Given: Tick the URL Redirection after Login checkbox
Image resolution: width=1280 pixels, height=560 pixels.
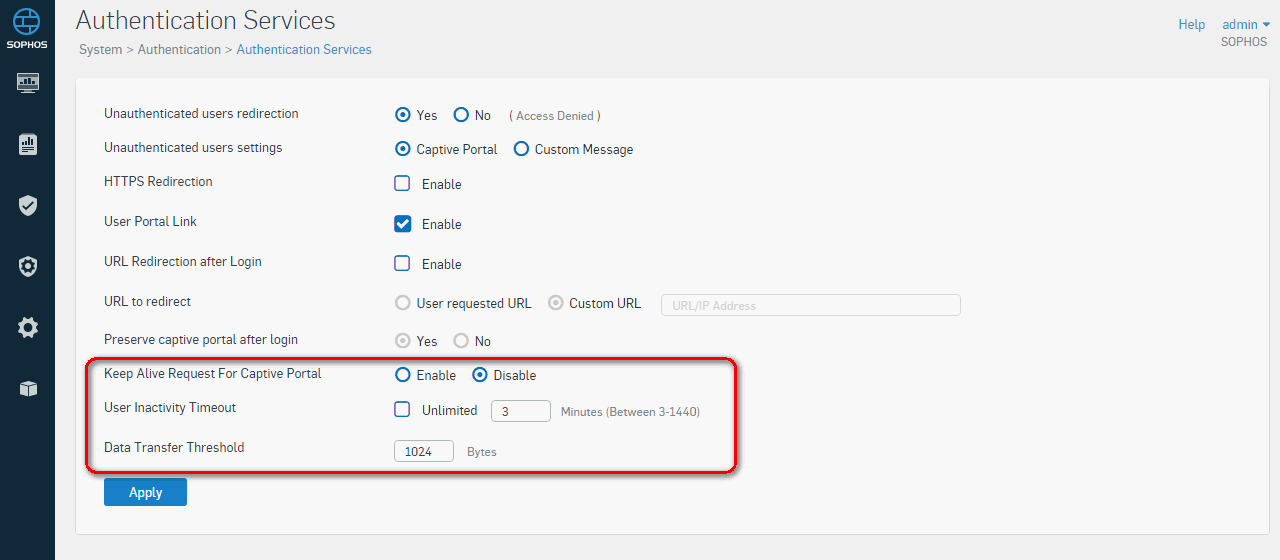Looking at the screenshot, I should (402, 263).
